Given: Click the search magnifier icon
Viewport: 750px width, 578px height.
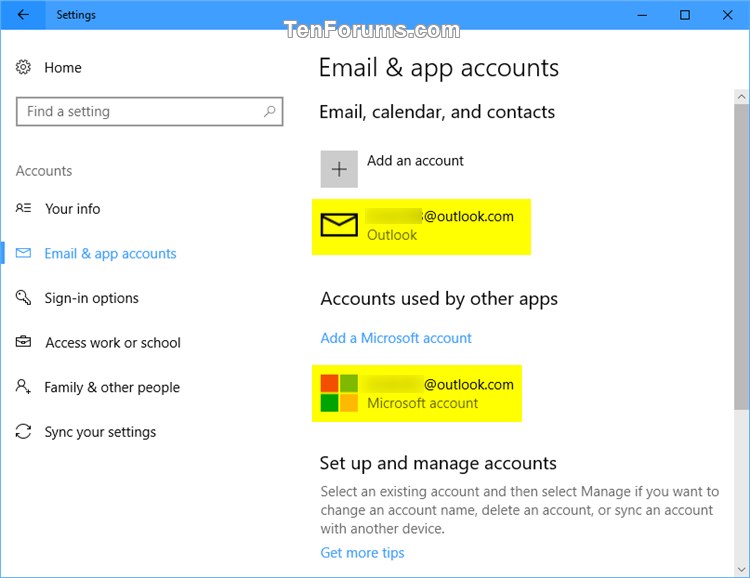Looking at the screenshot, I should (270, 111).
